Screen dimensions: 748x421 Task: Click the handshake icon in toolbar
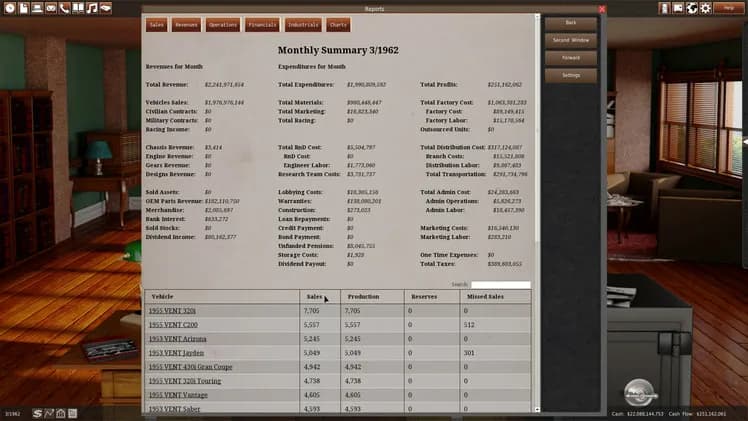pos(106,8)
